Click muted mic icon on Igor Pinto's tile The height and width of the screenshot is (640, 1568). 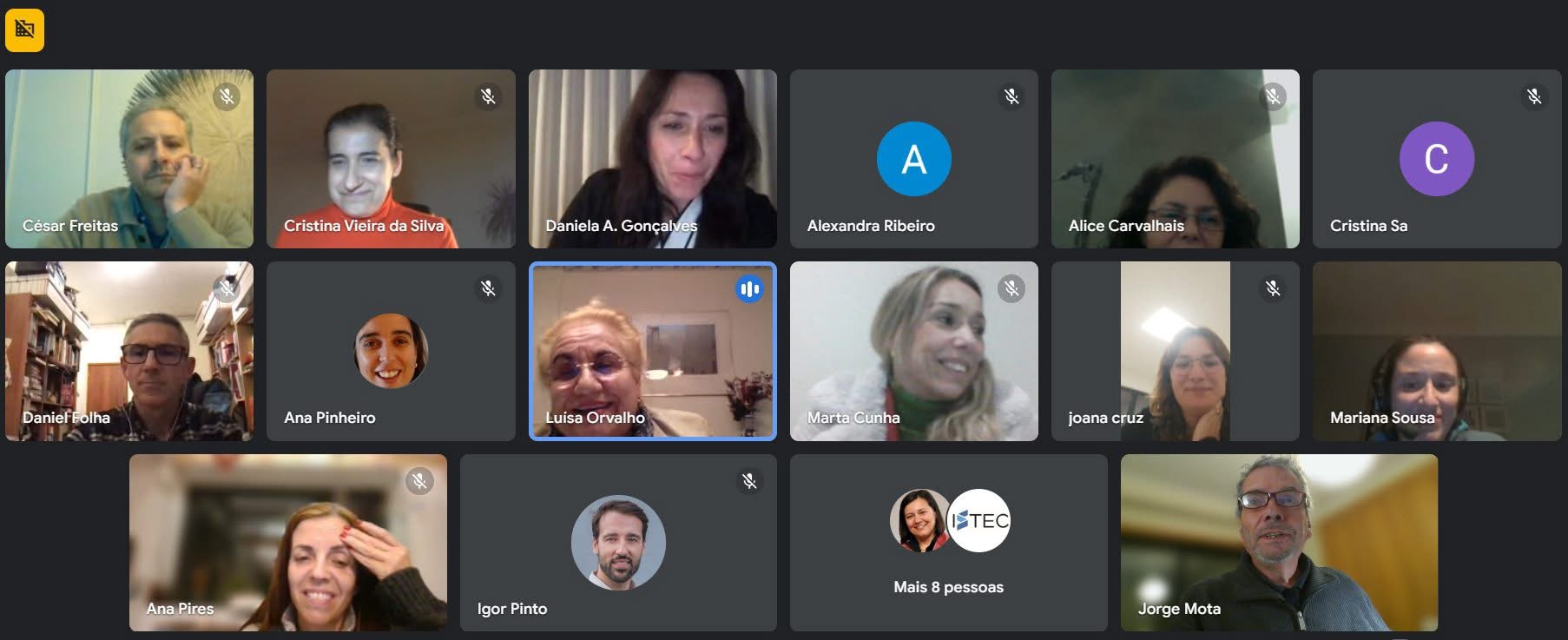[x=750, y=481]
